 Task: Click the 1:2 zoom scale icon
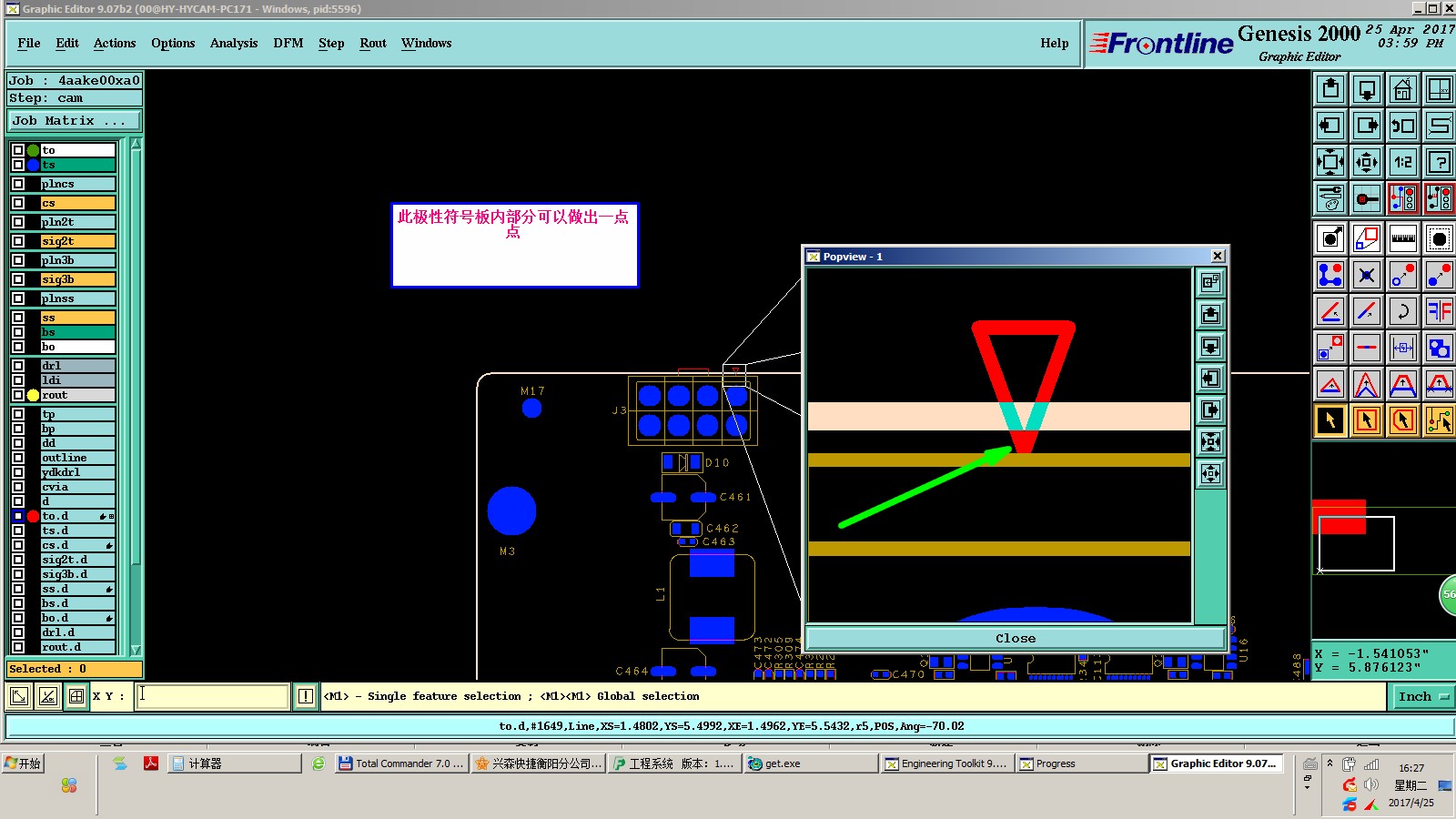coord(1402,162)
